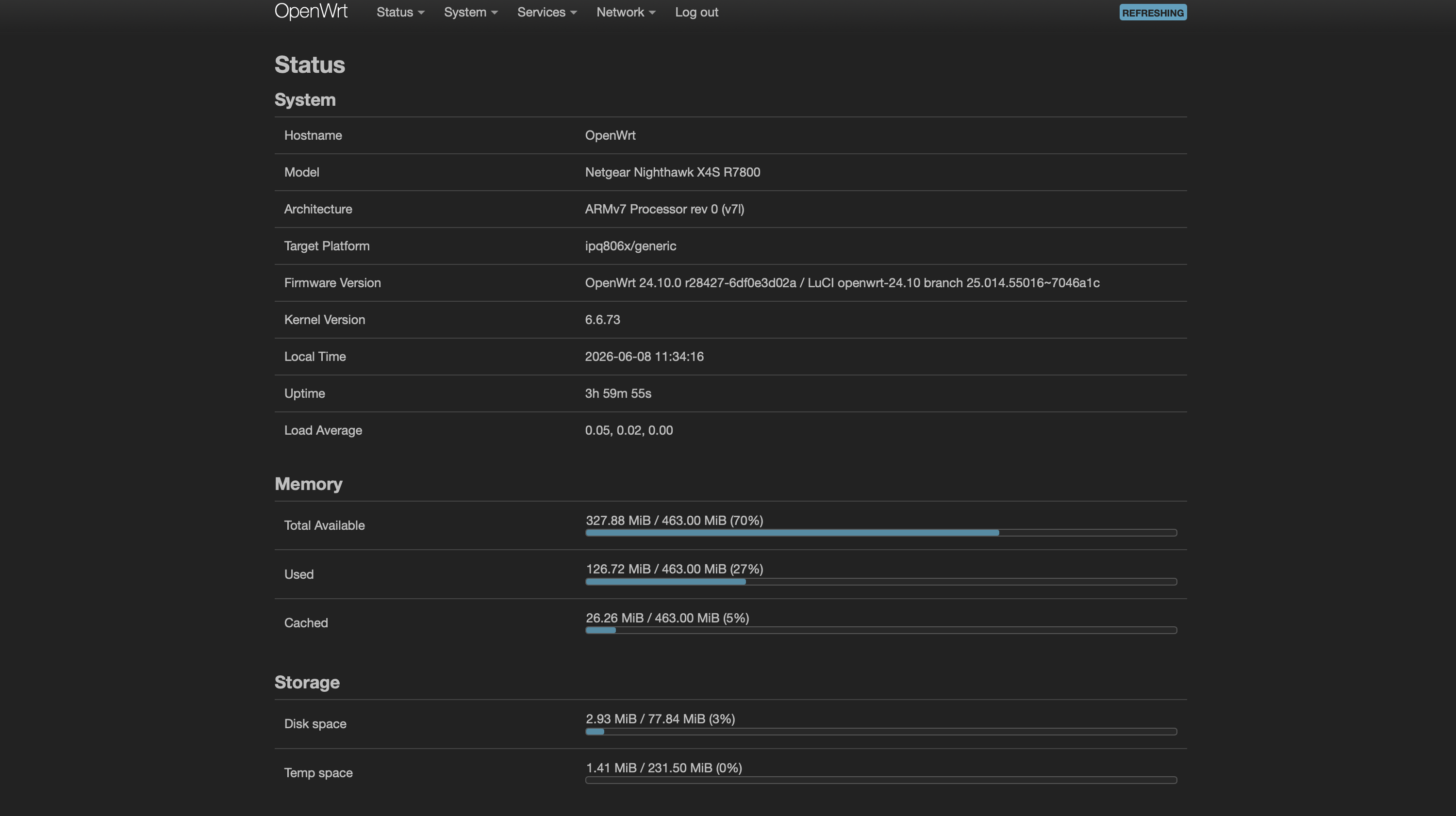Select the hostname value OpenWrt
The width and height of the screenshot is (1456, 816).
610,136
